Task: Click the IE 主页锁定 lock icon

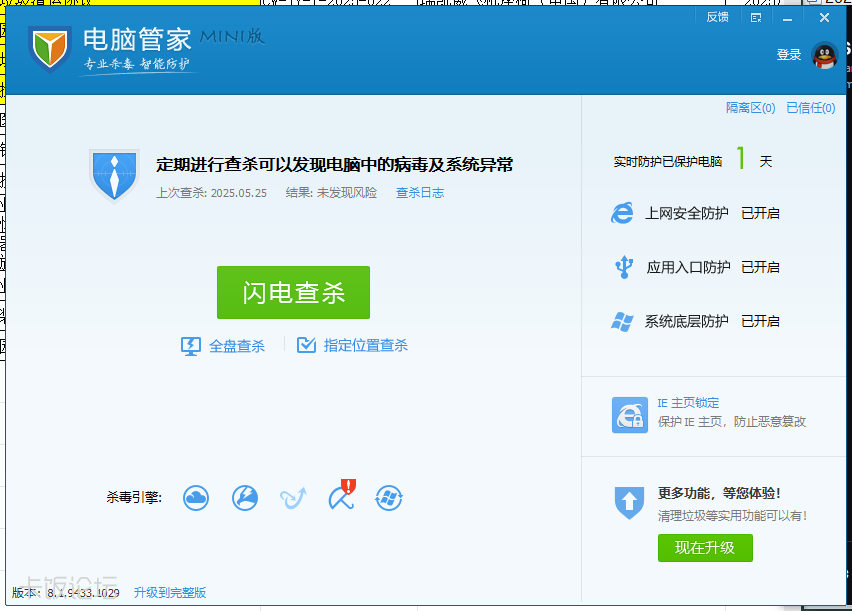Action: (x=630, y=415)
